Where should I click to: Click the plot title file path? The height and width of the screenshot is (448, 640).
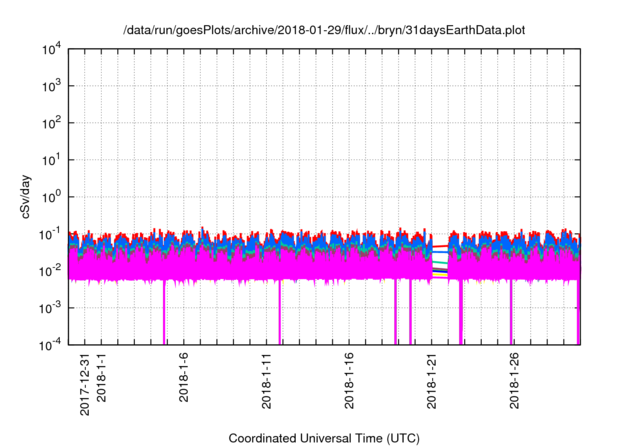(x=324, y=30)
